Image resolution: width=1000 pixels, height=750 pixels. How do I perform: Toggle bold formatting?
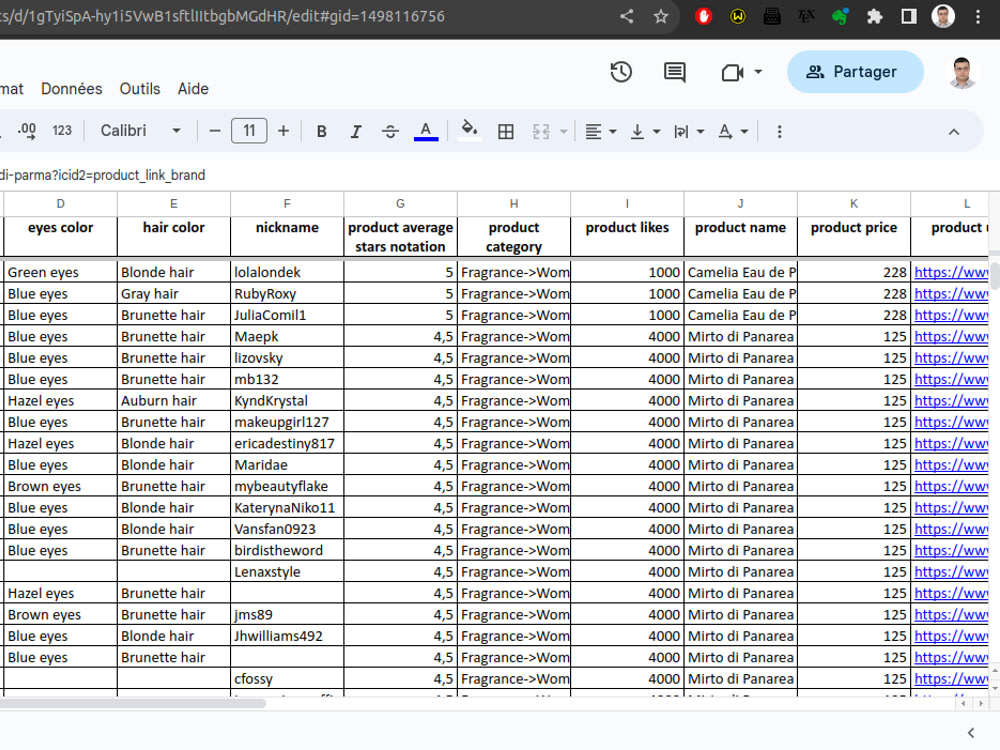321,131
